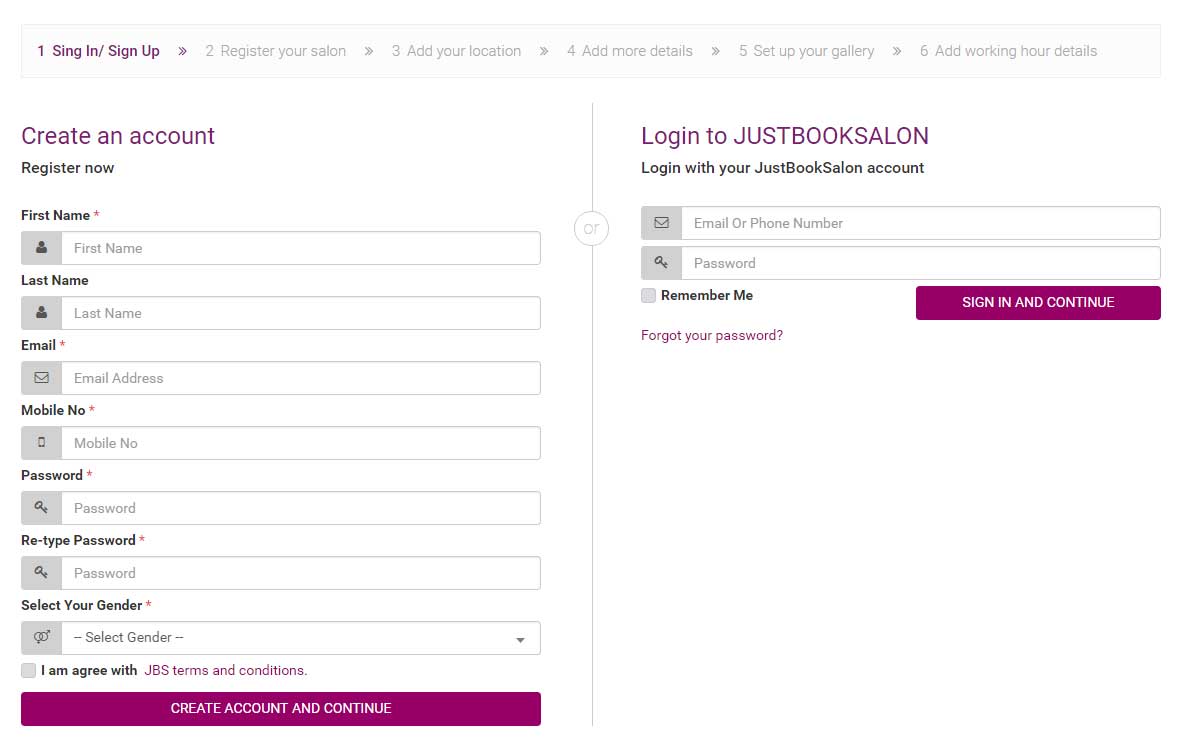Click the Select Gender dropdown arrow
1183x750 pixels.
520,640
